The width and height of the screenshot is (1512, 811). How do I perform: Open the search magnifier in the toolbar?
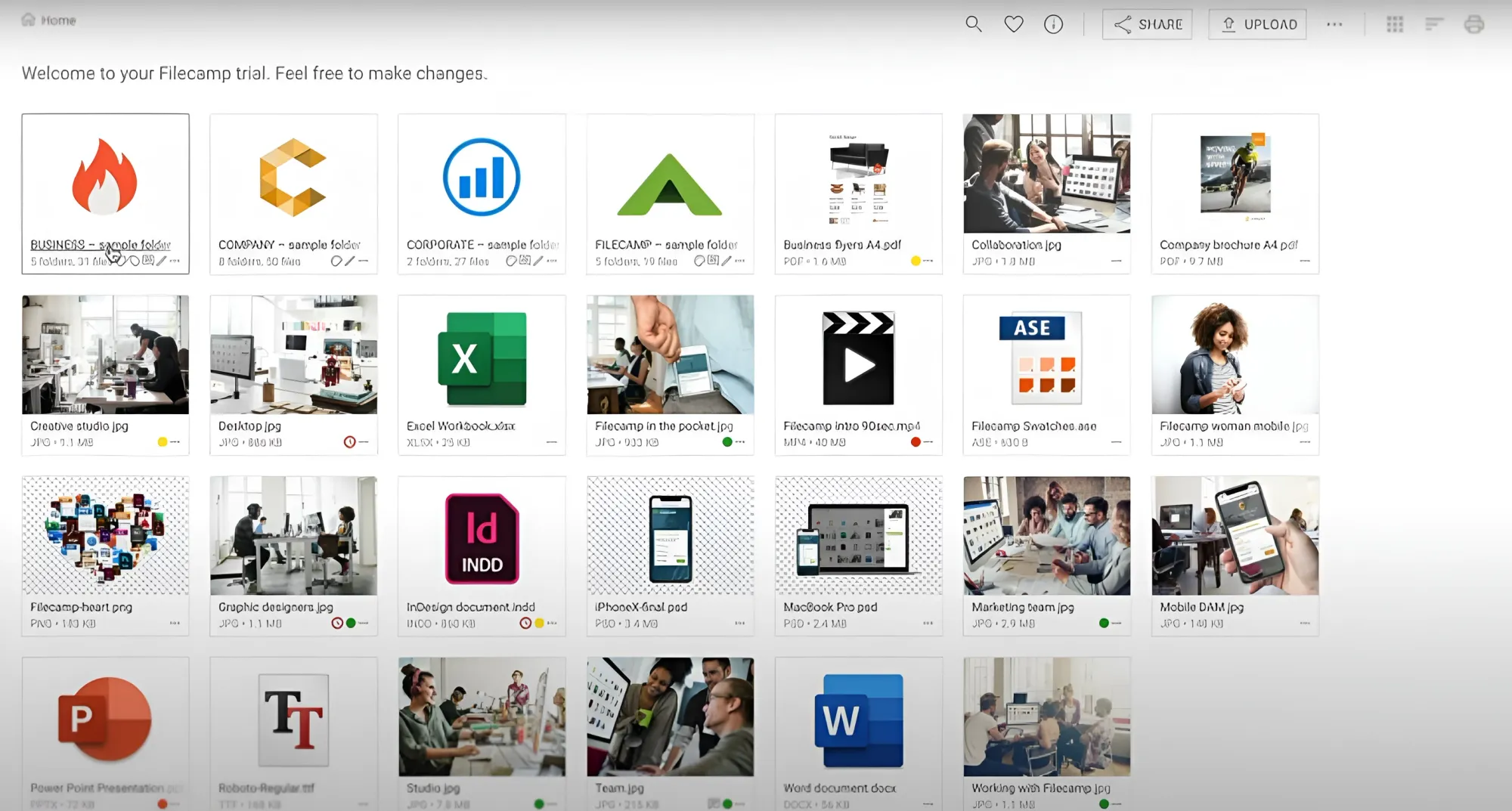(974, 24)
